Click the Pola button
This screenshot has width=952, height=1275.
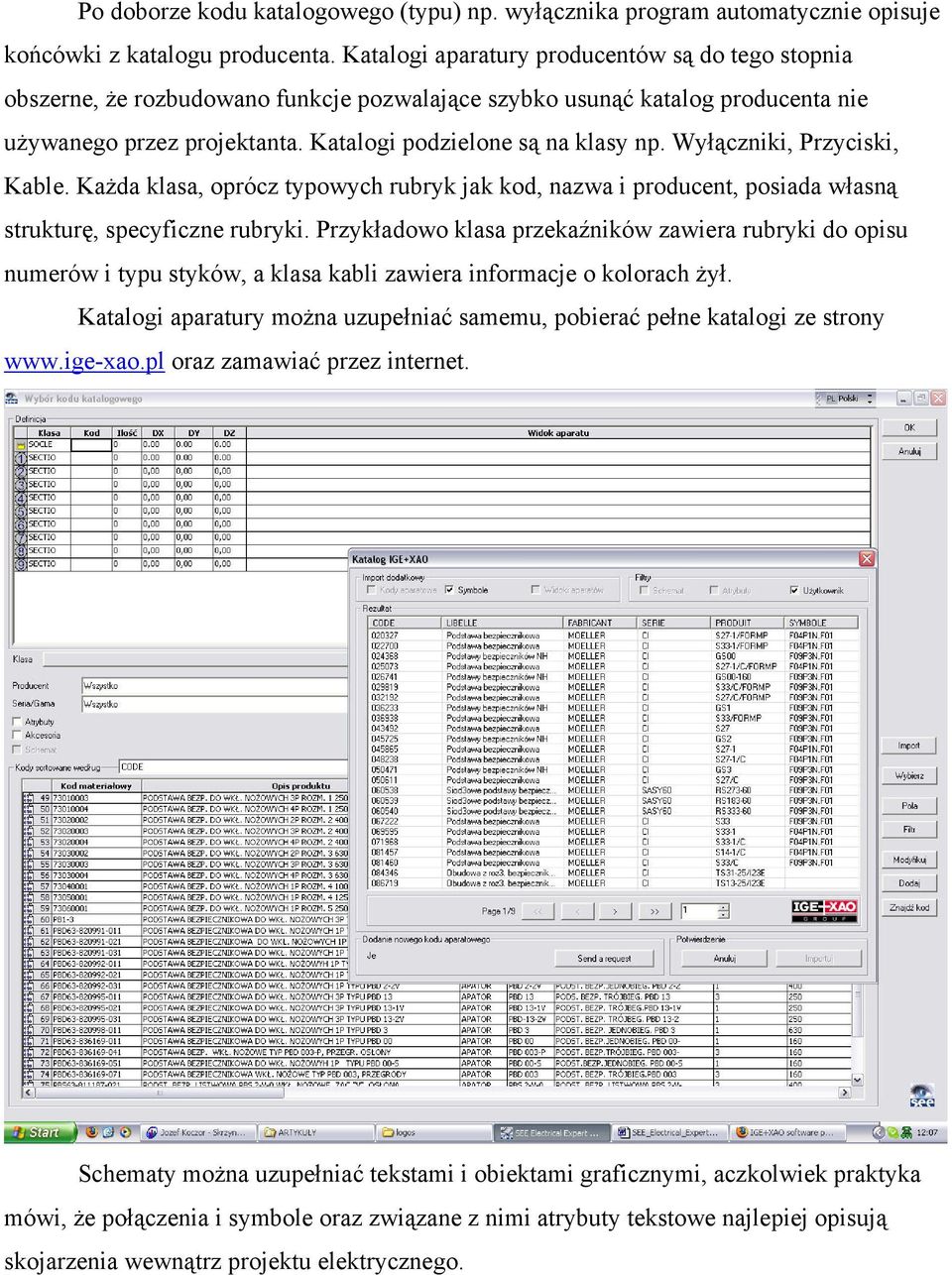pyautogui.click(x=908, y=806)
